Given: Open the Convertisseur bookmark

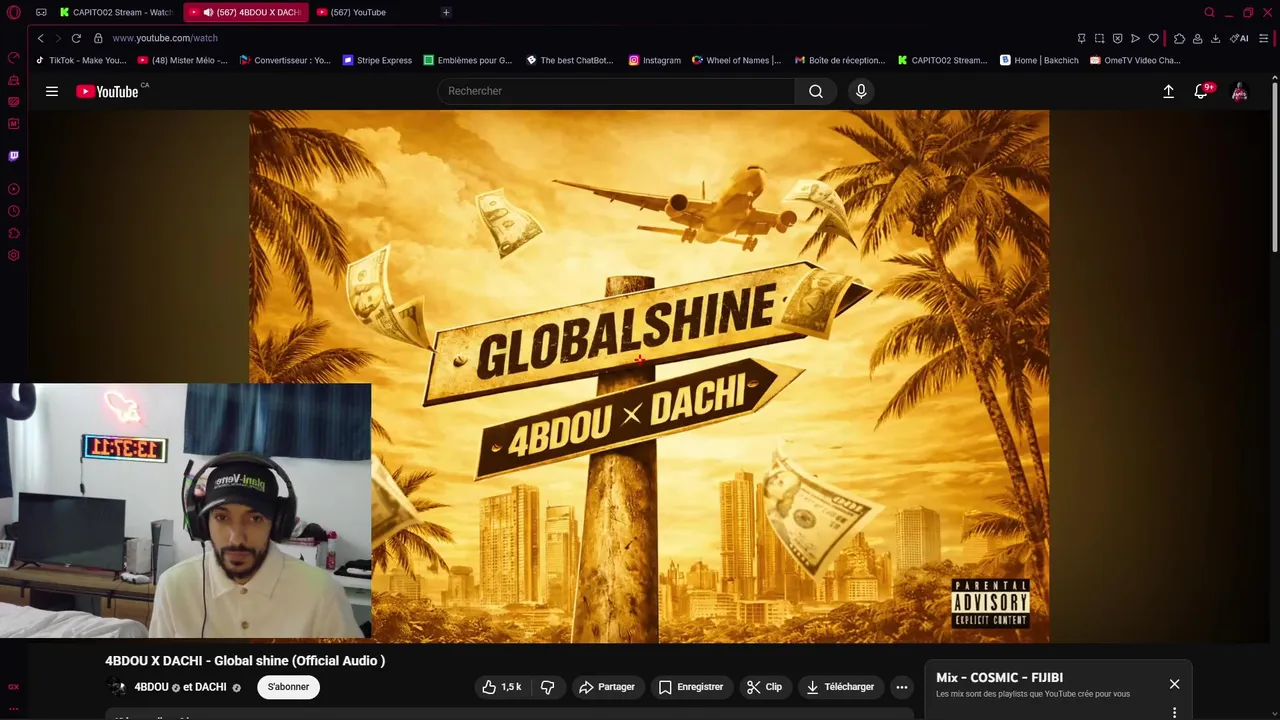Looking at the screenshot, I should 285,60.
